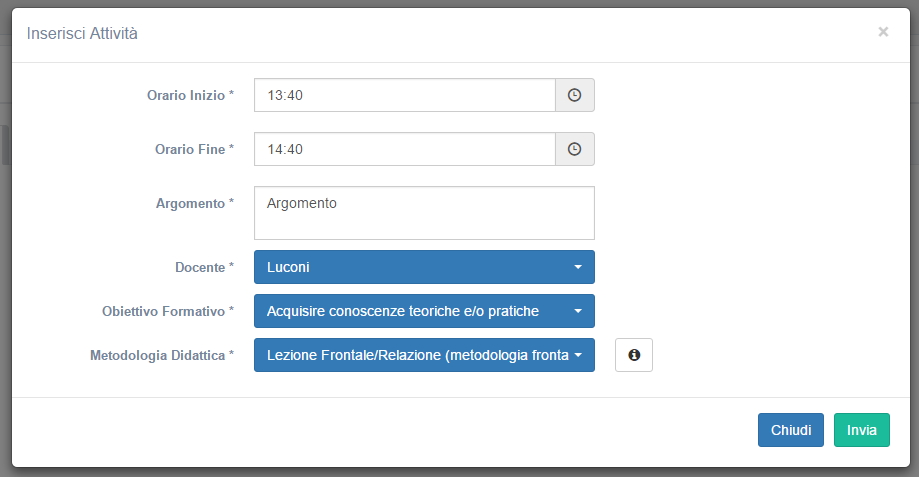Click the "Docente *" label
Screen dimensions: 919x477
(204, 267)
